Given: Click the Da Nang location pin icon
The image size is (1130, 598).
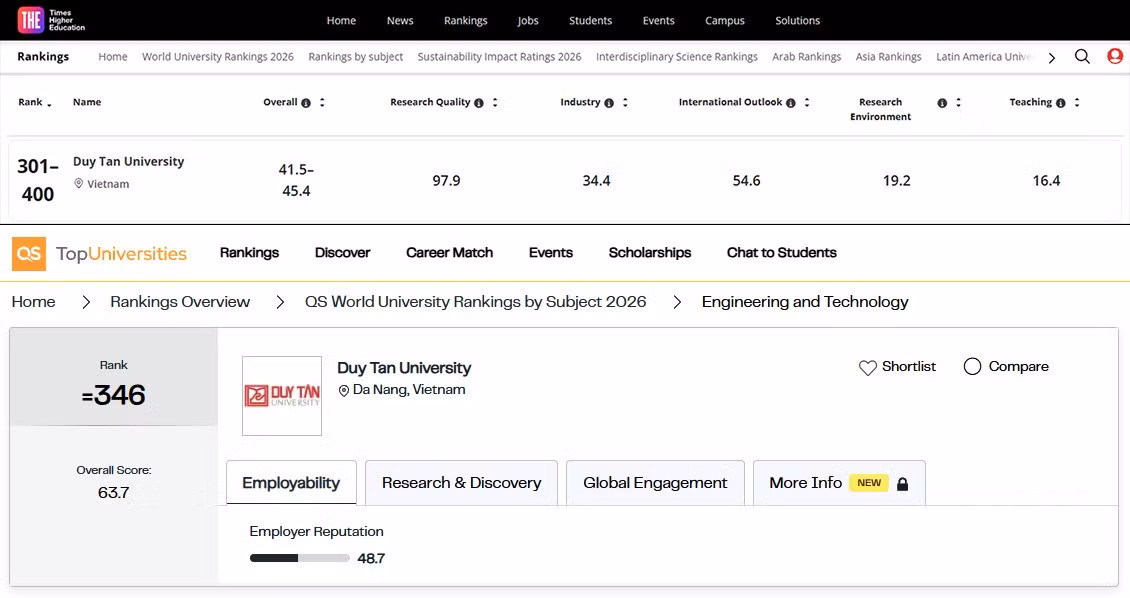Looking at the screenshot, I should tap(344, 391).
